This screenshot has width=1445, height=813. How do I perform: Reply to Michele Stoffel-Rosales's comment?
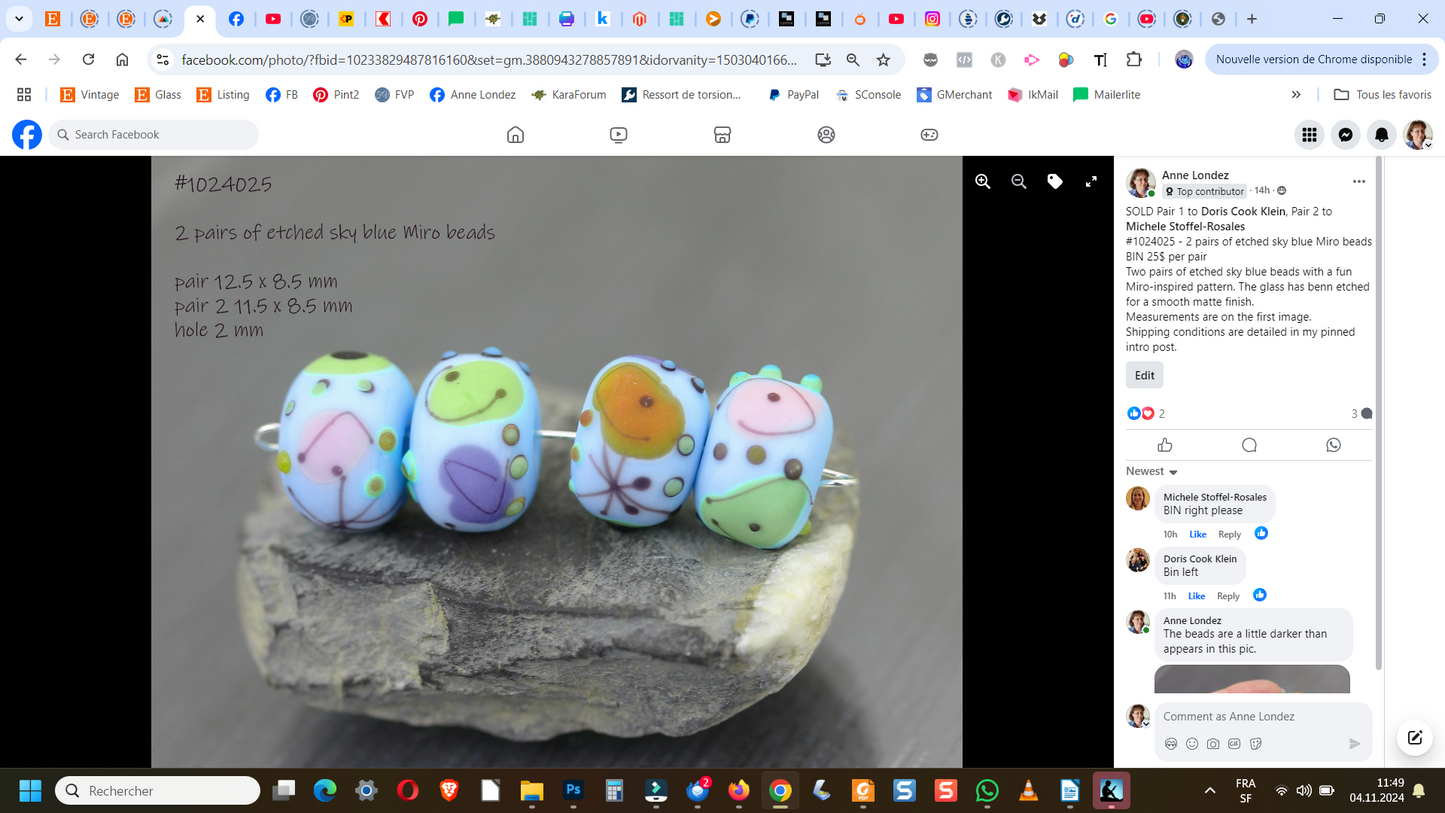[1229, 534]
